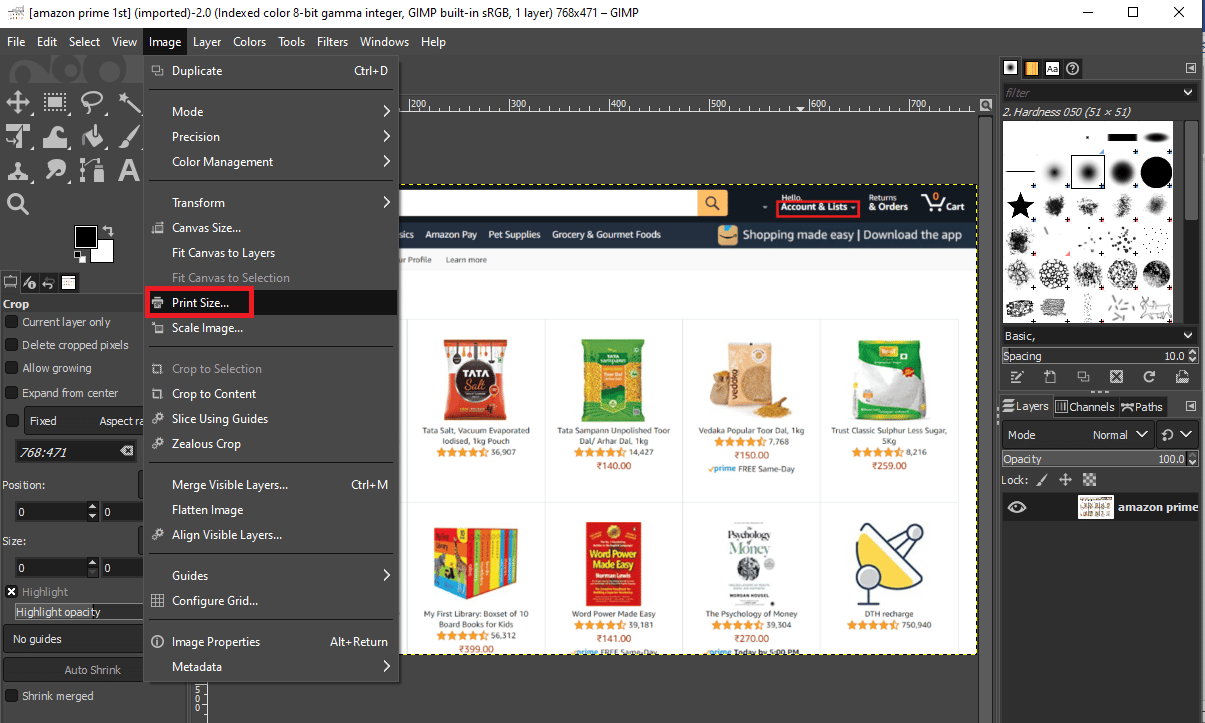Click the Delete brush icon
1205x723 pixels.
click(1116, 377)
